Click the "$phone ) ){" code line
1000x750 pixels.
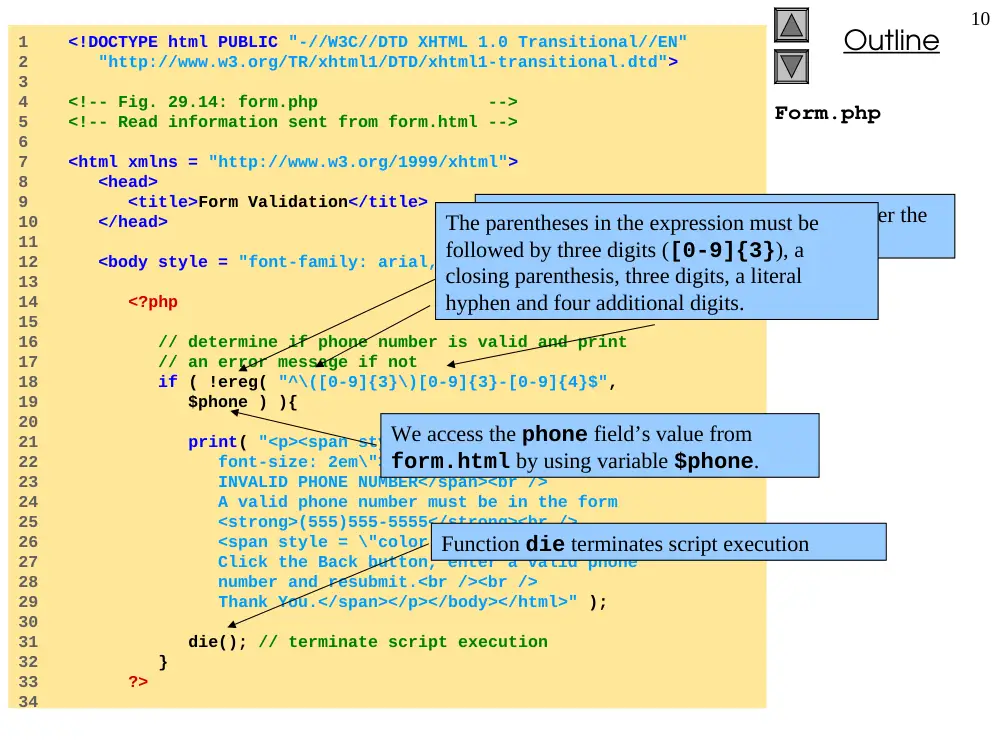click(242, 402)
